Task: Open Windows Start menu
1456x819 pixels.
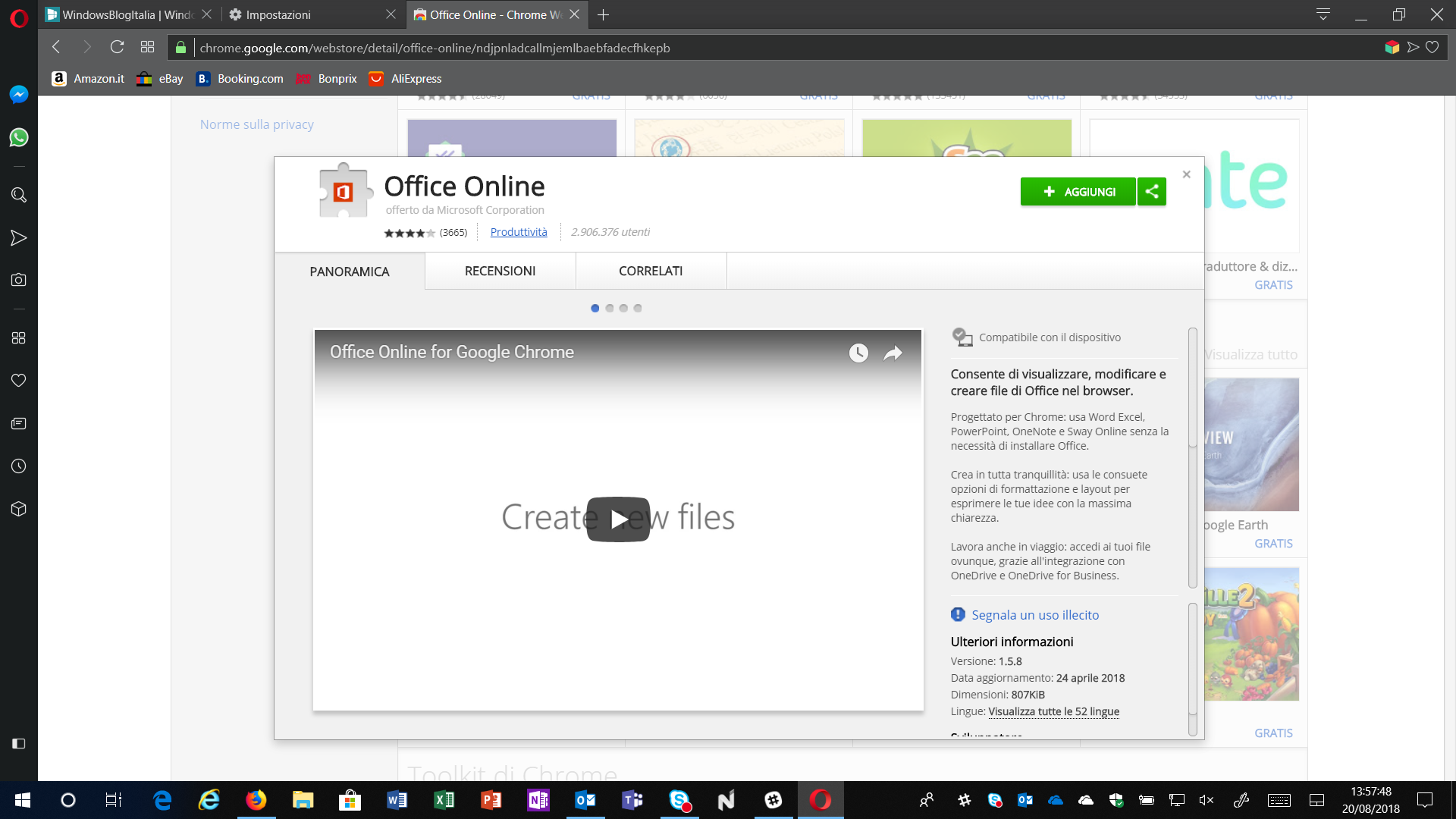Action: pos(23,800)
